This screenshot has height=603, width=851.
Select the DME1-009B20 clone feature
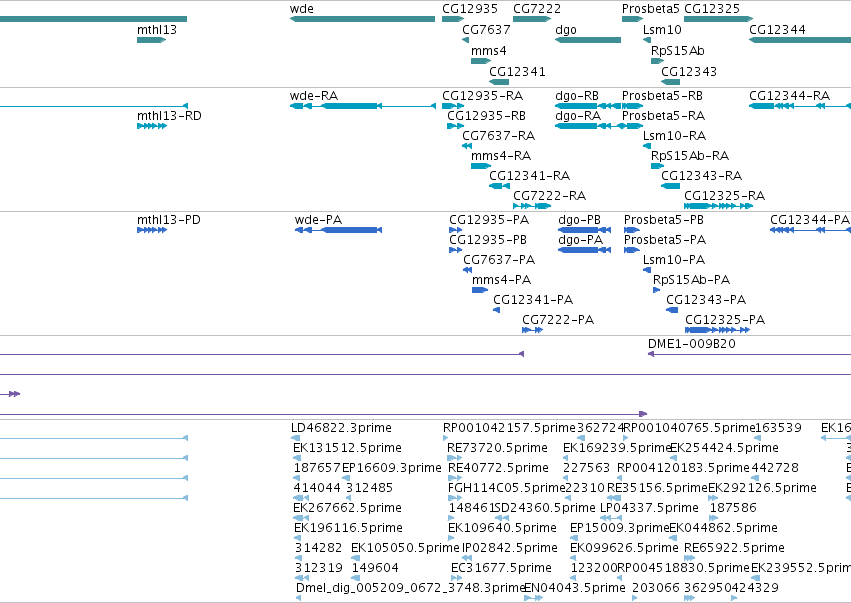[x=750, y=354]
